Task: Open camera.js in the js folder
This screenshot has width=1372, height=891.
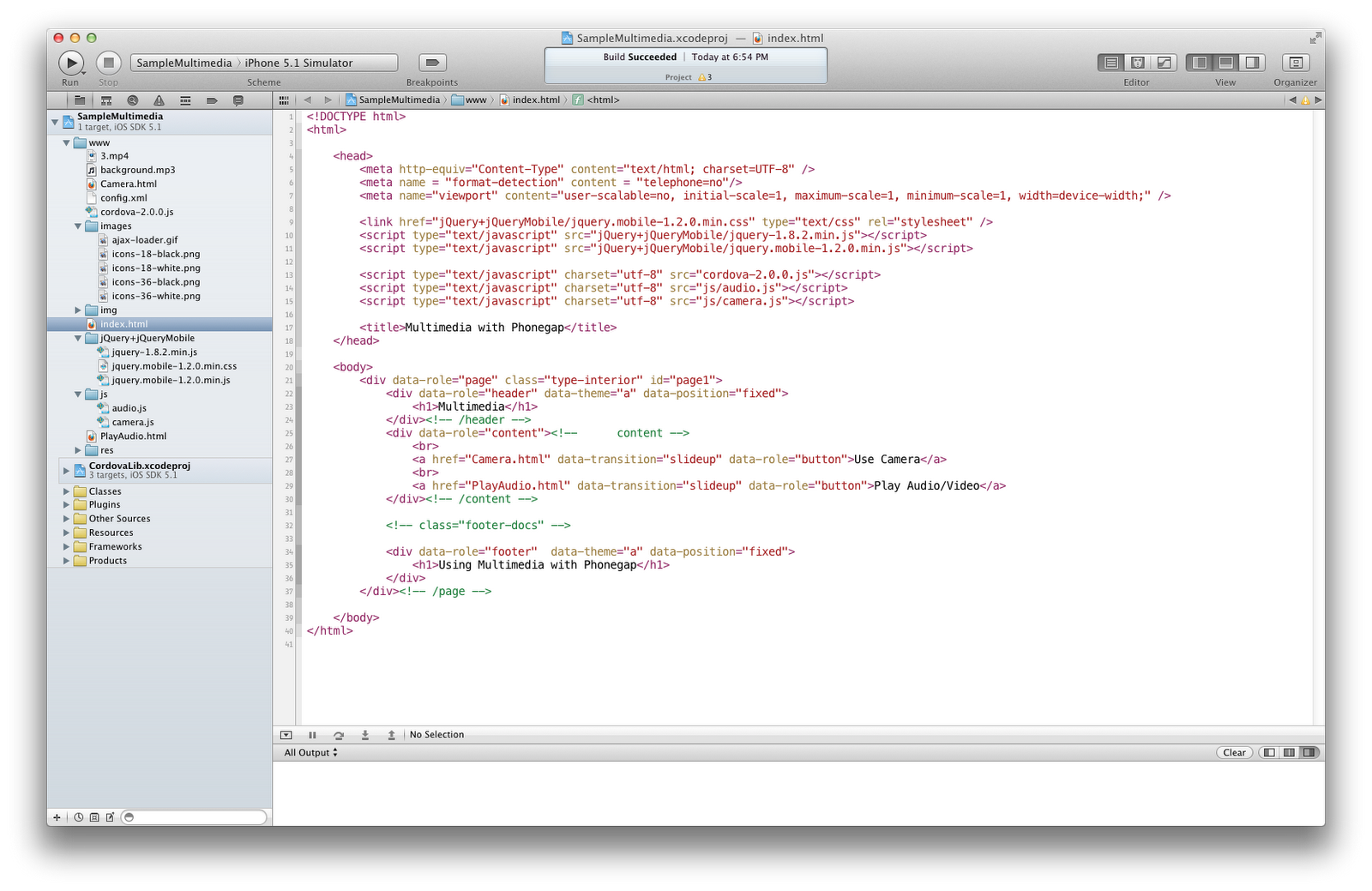Action: pyautogui.click(x=132, y=422)
